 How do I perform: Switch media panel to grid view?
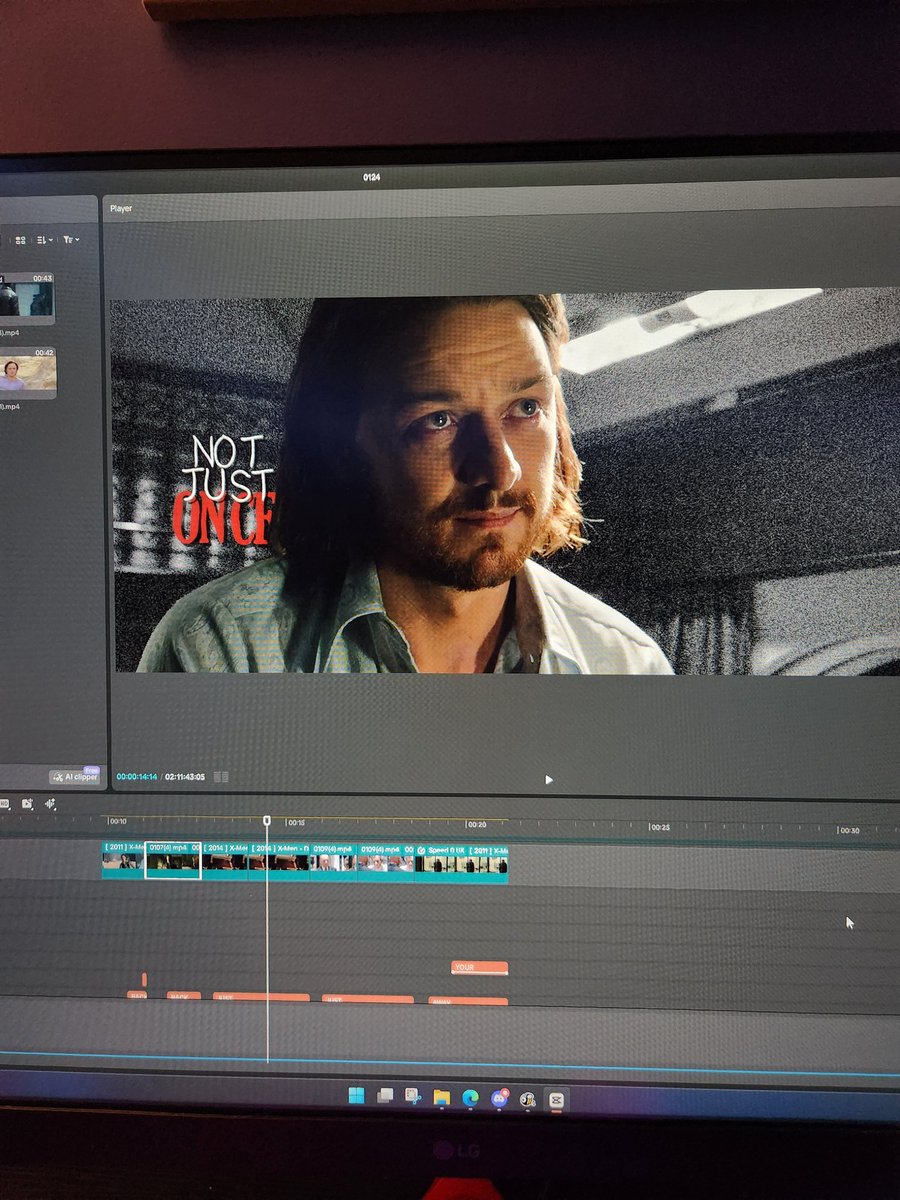(x=20, y=240)
